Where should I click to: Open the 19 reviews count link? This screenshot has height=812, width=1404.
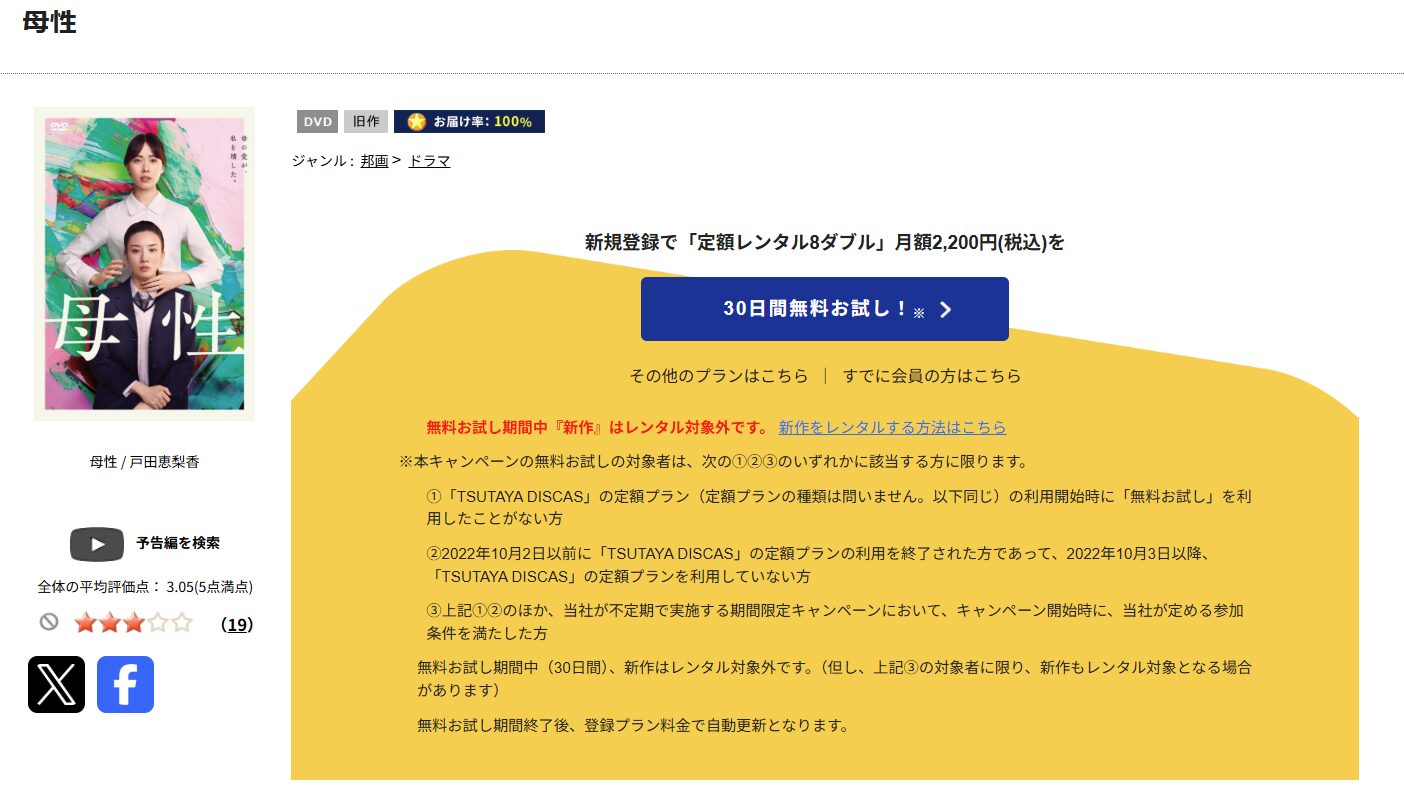click(x=237, y=624)
